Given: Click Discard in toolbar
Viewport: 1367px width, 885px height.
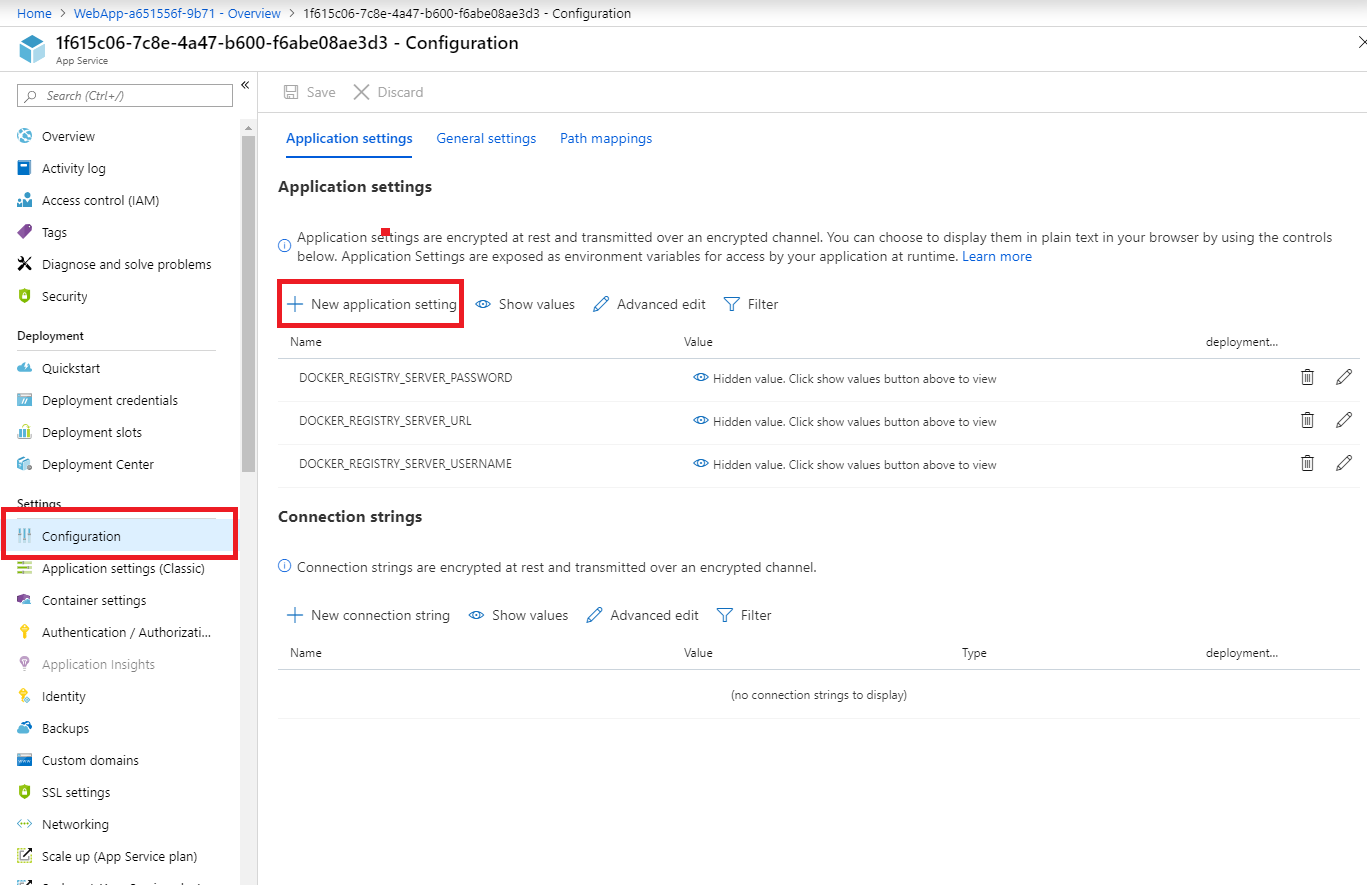Looking at the screenshot, I should pos(389,92).
